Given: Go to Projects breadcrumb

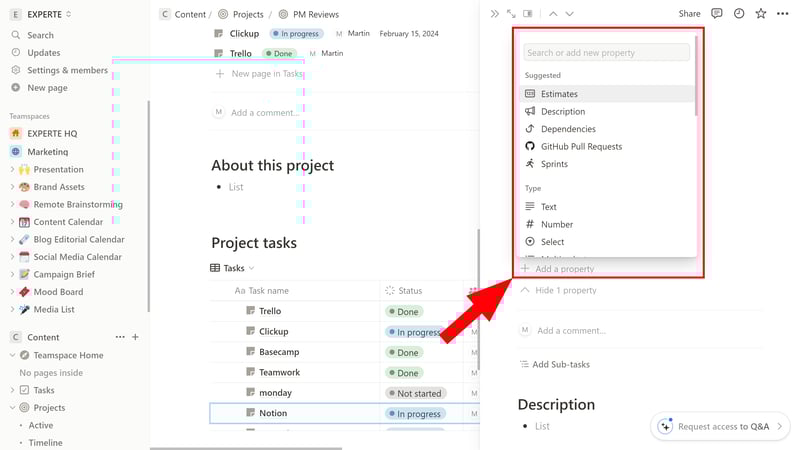Looking at the screenshot, I should pos(241,14).
